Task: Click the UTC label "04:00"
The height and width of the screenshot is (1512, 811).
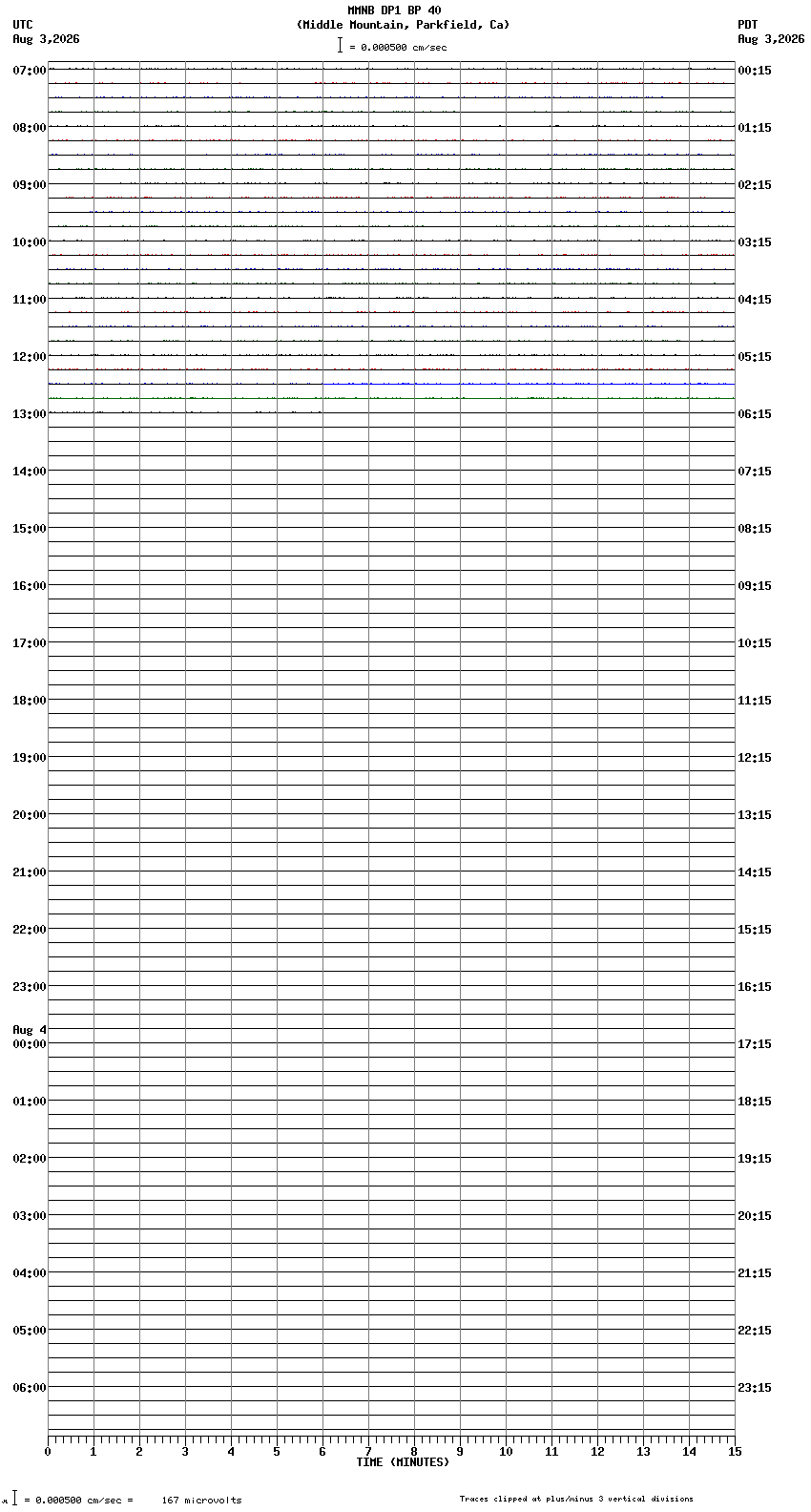Action: point(30,1273)
